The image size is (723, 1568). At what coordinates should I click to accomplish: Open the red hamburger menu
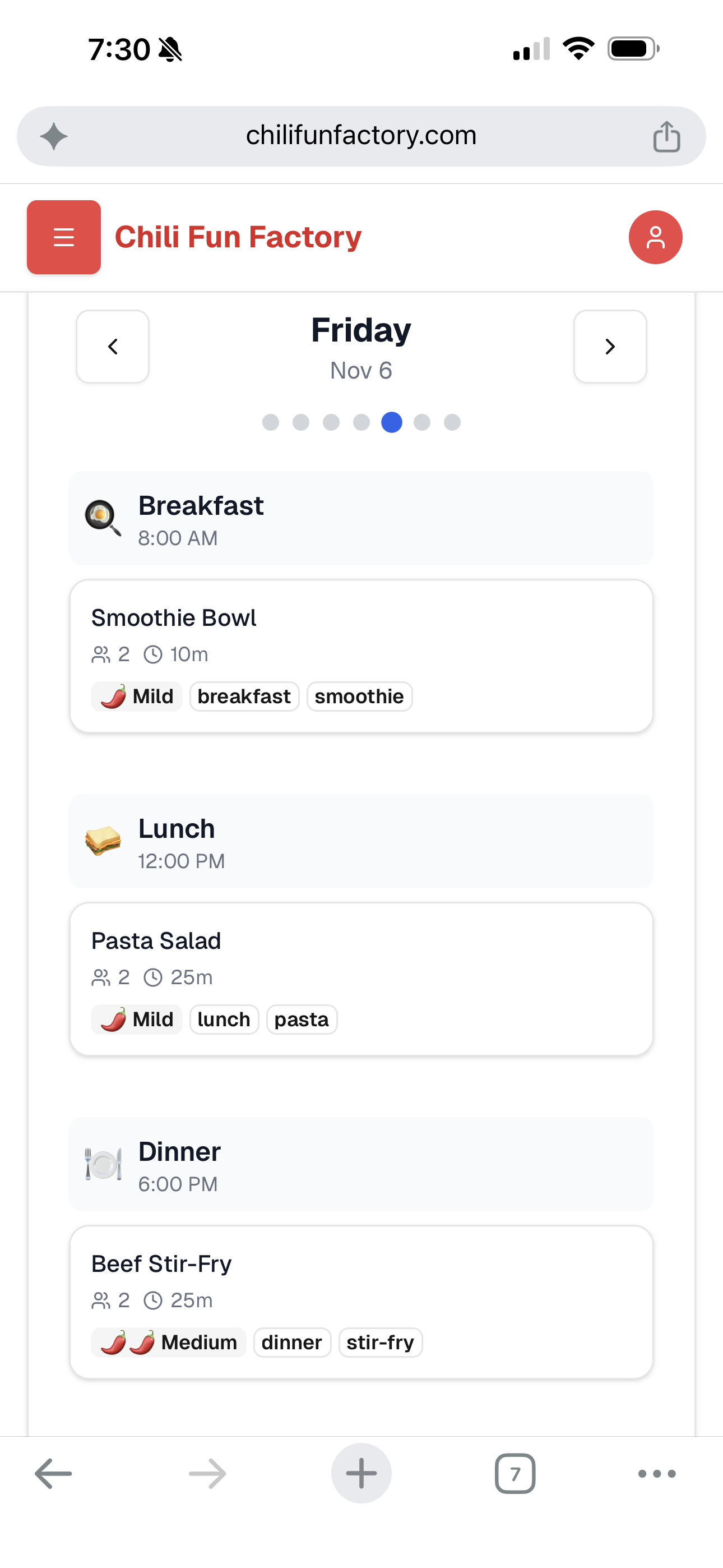coord(64,237)
